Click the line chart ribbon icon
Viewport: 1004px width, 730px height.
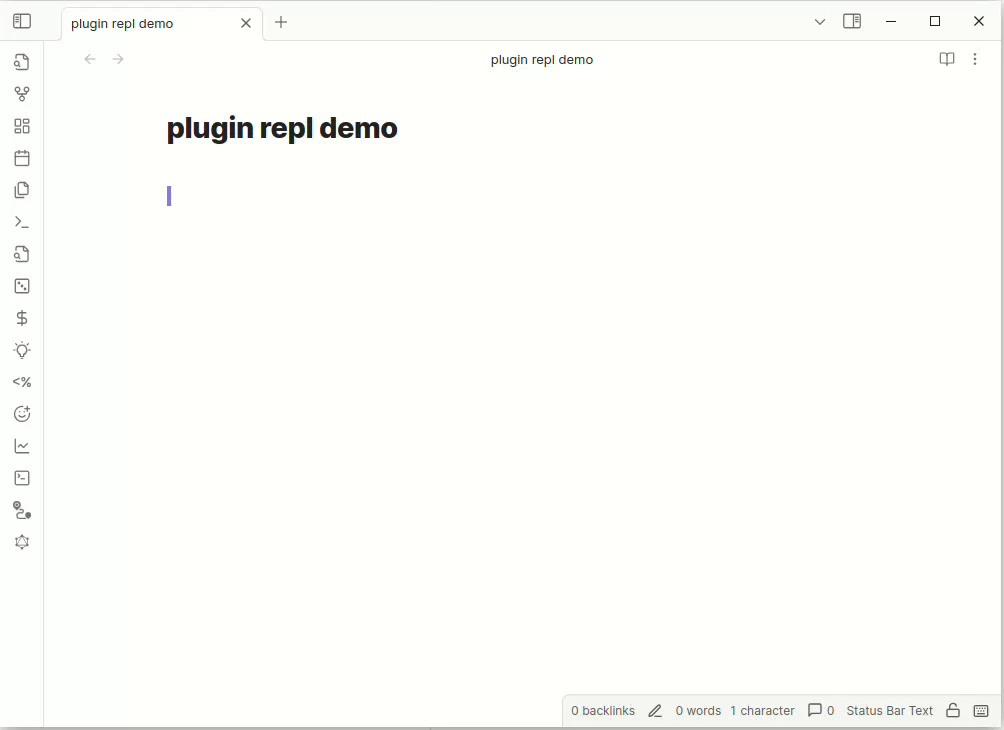coord(22,446)
